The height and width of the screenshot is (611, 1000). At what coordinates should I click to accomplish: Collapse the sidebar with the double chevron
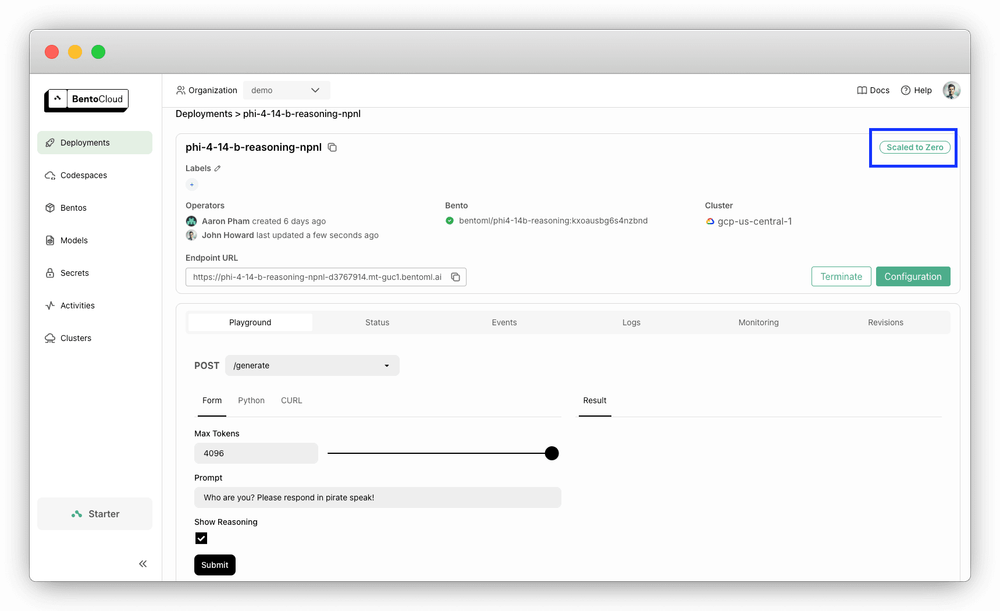(x=143, y=563)
